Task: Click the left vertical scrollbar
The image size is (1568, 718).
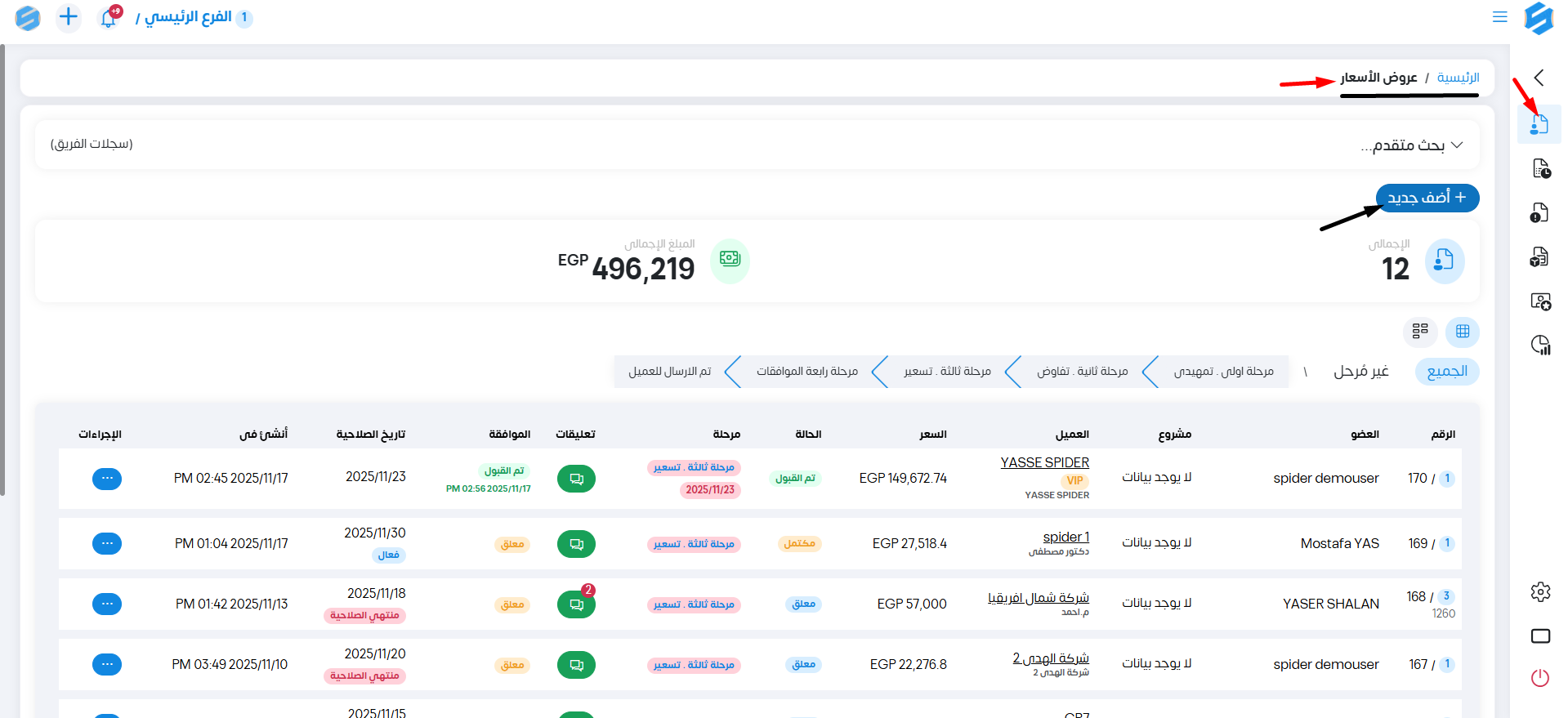Action: click(3, 270)
